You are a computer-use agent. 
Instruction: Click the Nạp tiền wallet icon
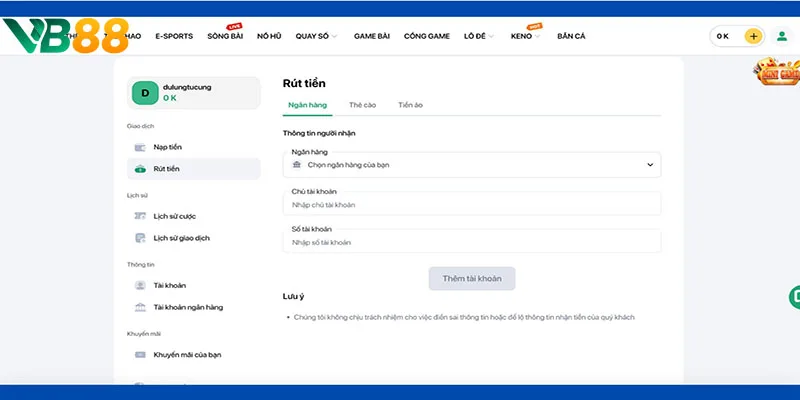[x=140, y=147]
